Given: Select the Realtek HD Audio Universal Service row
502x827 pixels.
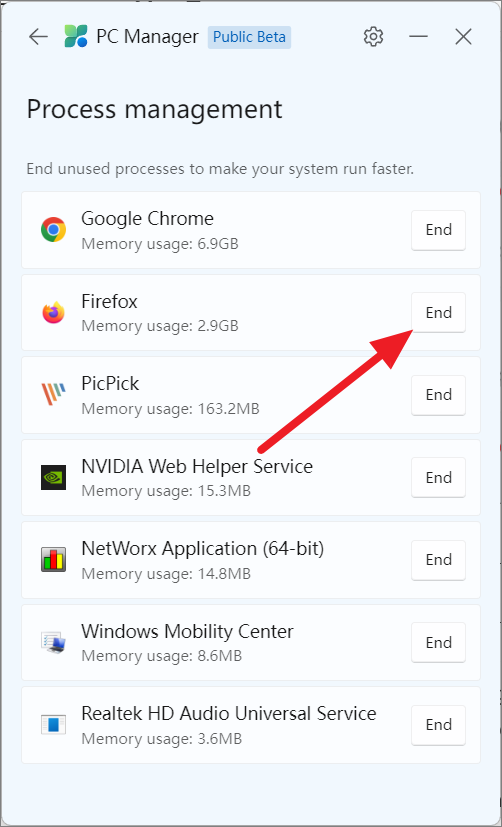Looking at the screenshot, I should tap(251, 725).
